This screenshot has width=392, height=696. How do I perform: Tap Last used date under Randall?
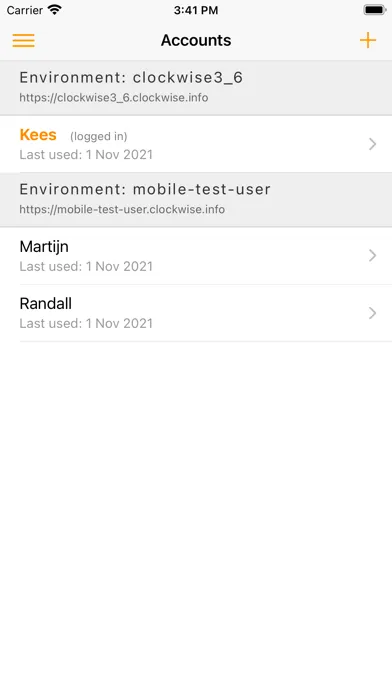[x=86, y=324]
